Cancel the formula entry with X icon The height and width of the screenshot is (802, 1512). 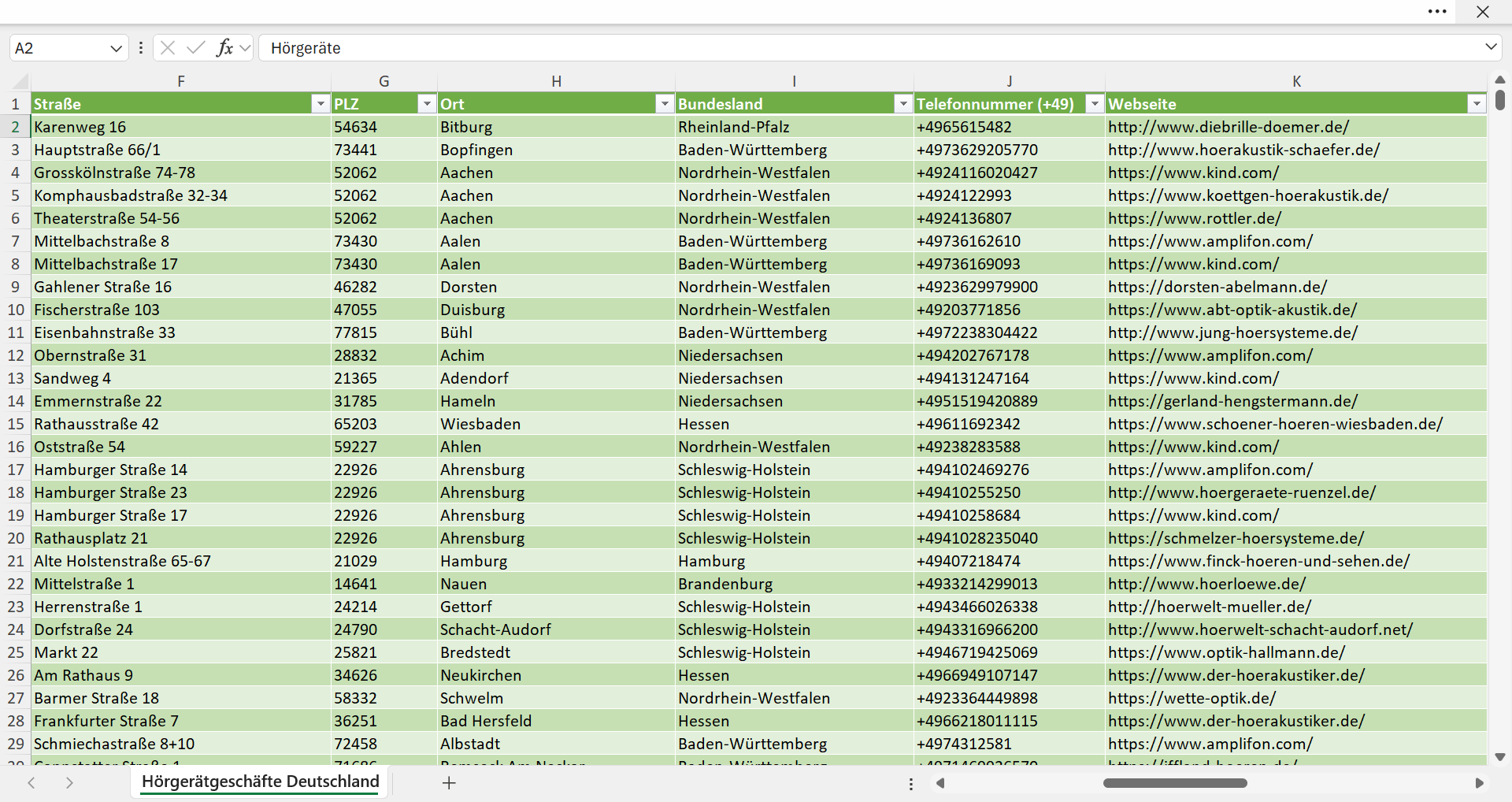click(x=167, y=48)
